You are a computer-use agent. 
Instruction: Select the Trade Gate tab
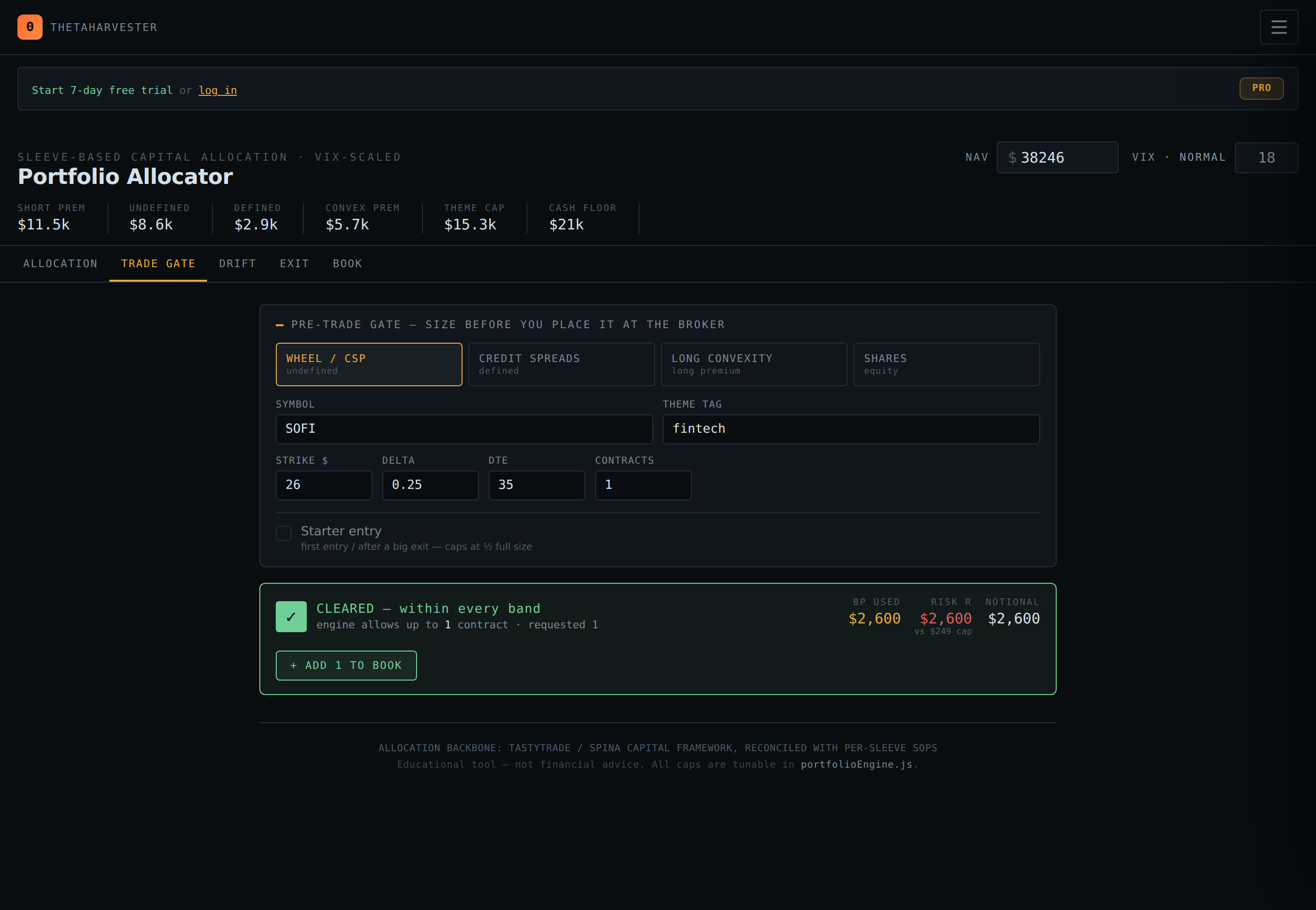pos(158,263)
